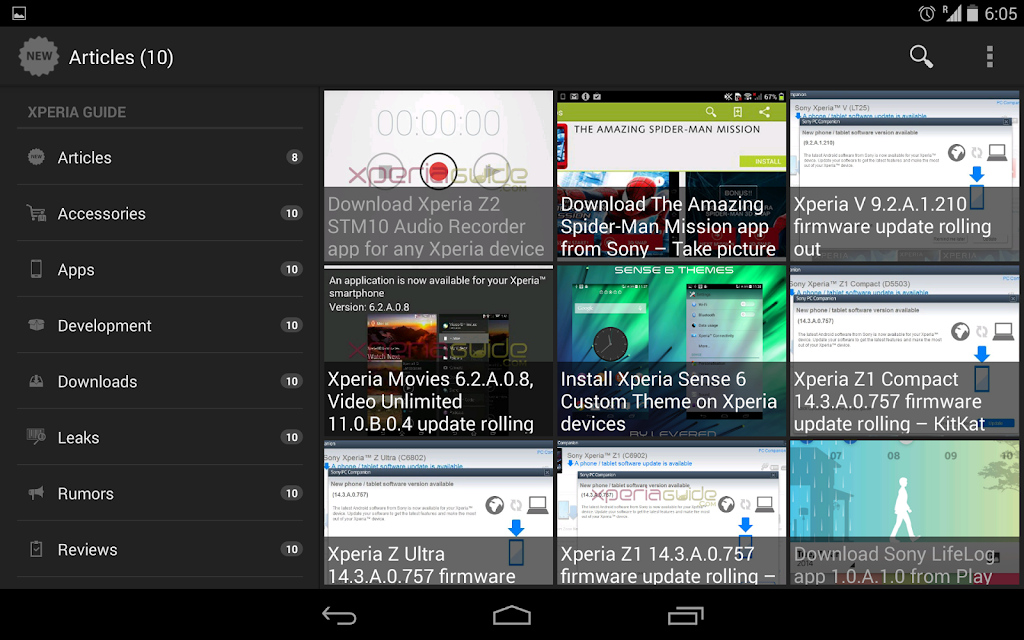Click the Downloads tray icon

[37, 381]
